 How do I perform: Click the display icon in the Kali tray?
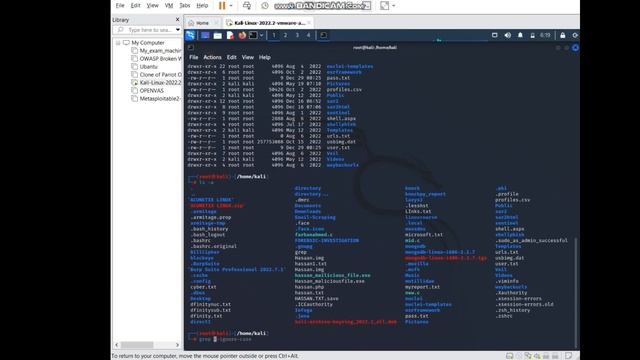[495, 36]
